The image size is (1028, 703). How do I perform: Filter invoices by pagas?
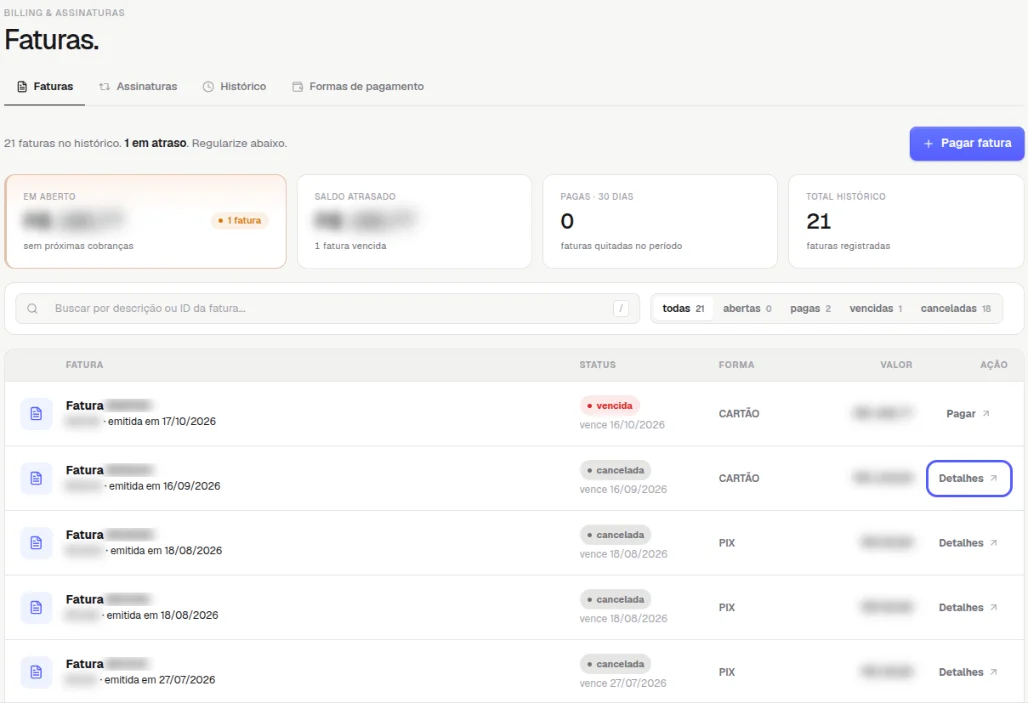[x=810, y=308]
